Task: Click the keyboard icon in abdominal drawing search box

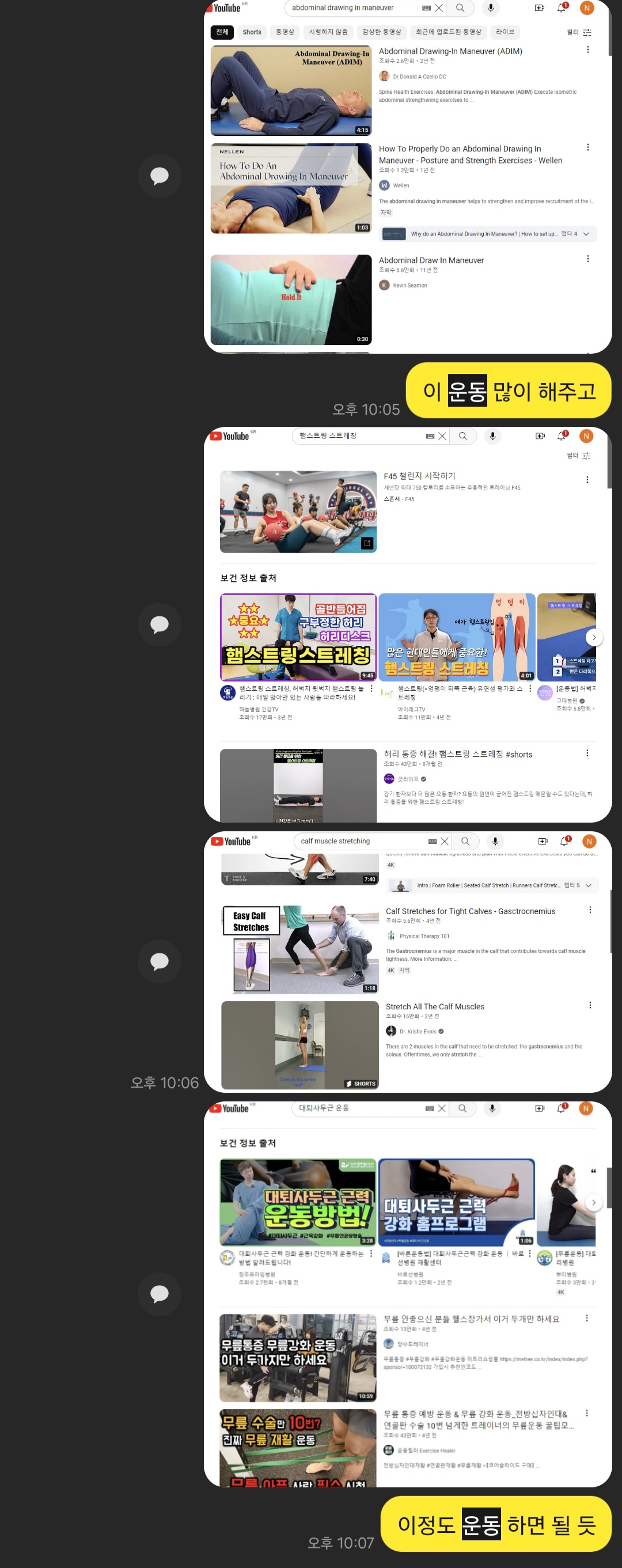Action: point(426,8)
